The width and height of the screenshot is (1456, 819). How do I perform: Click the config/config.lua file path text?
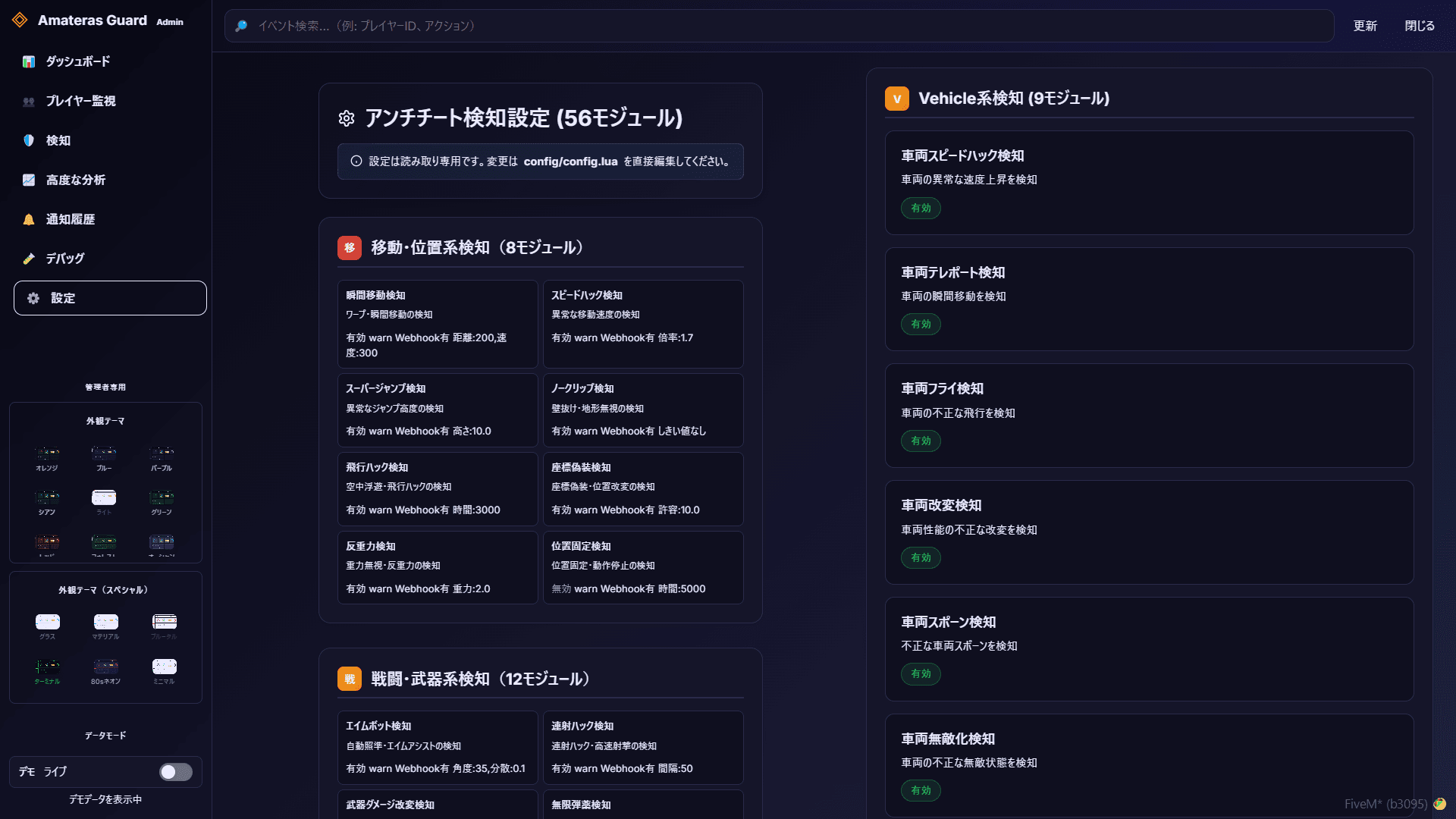570,162
